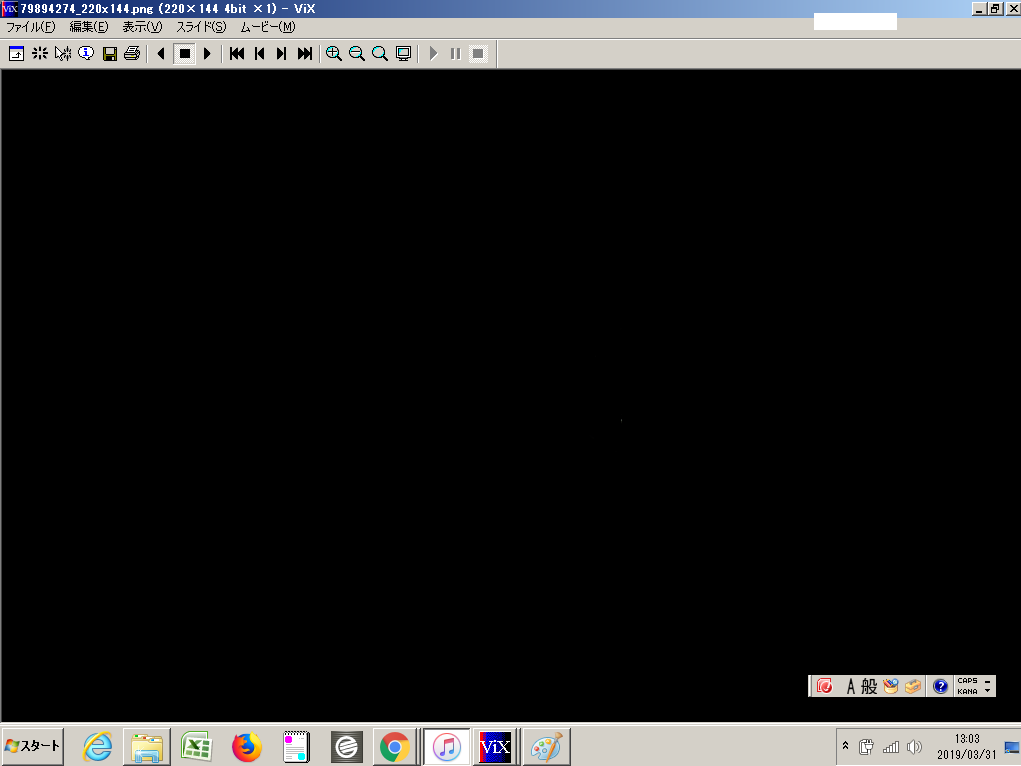Click the power plug tray icon
Screen dimensions: 1021x766
click(x=865, y=747)
